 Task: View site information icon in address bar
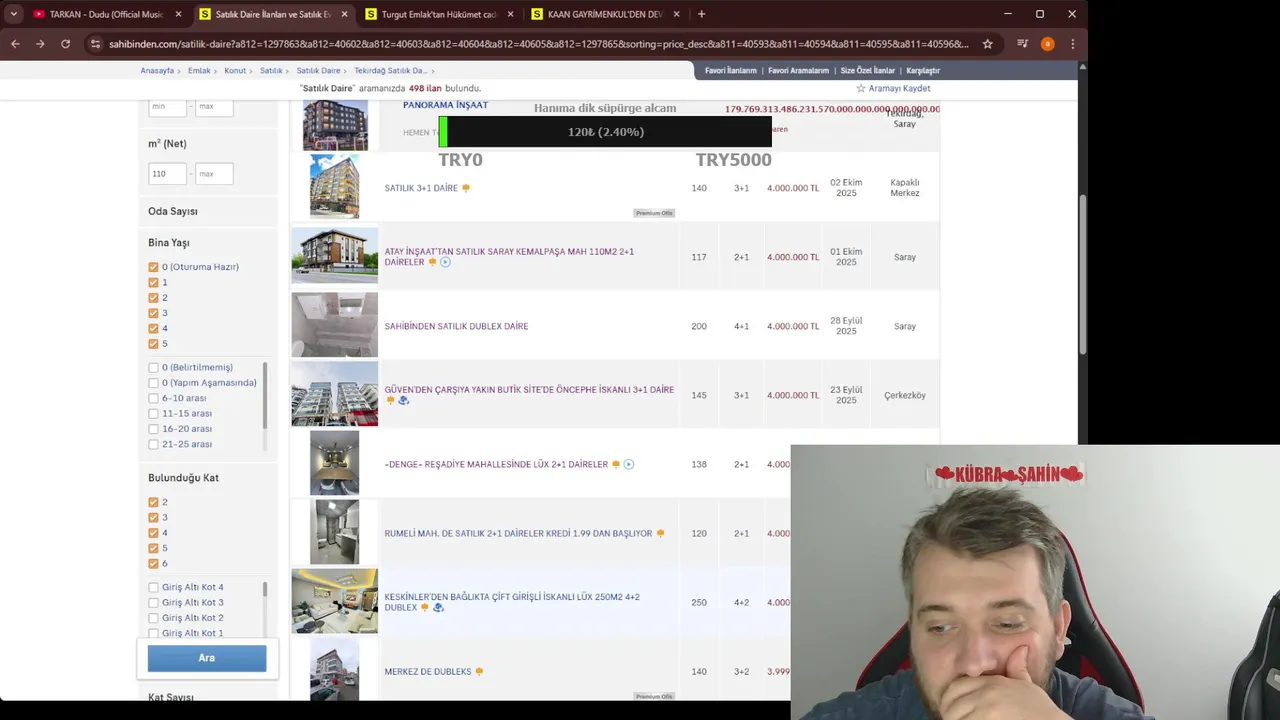(95, 44)
